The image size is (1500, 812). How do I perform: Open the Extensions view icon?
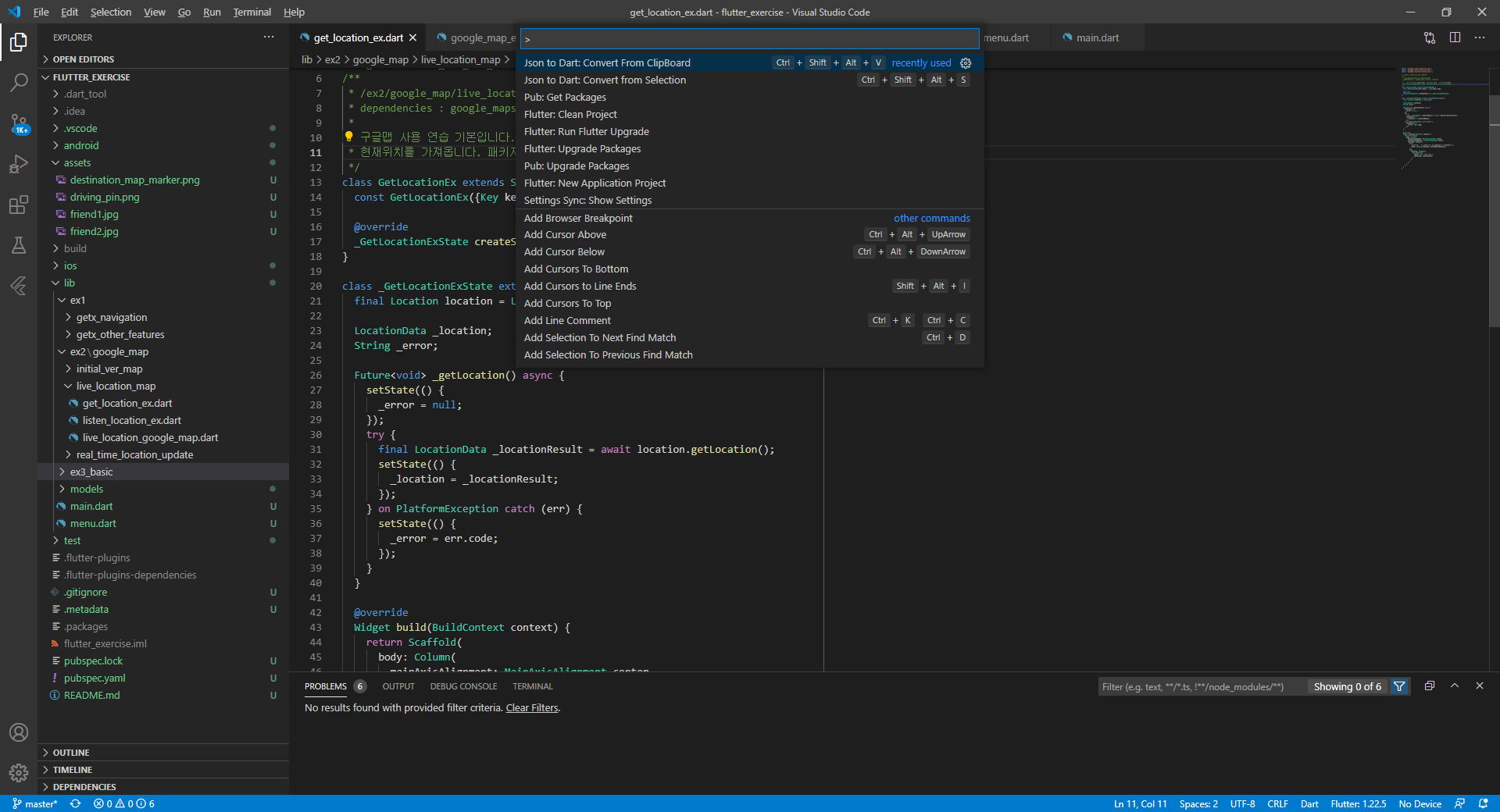tap(19, 205)
